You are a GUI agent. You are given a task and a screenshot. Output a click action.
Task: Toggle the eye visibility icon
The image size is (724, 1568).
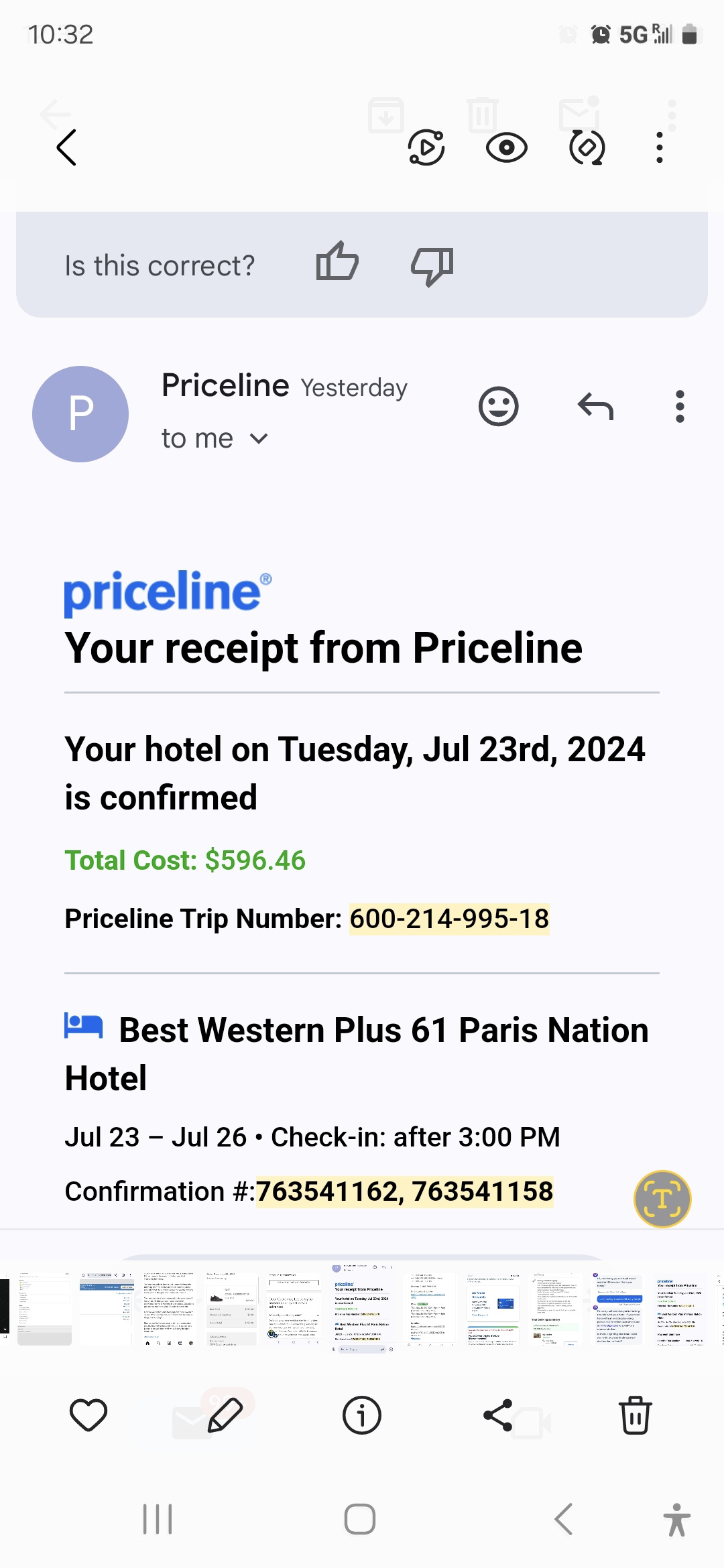(506, 147)
